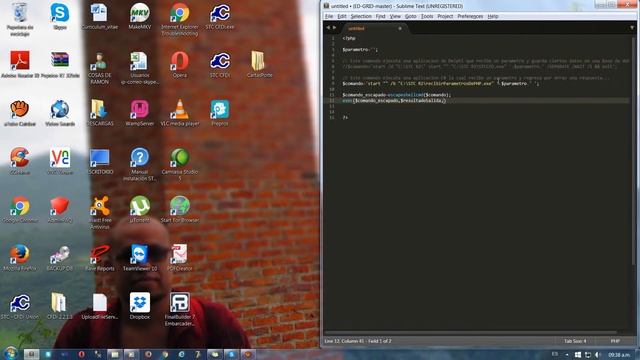This screenshot has height=360, width=640.
Task: Open the PDFCreator desktop shortcut
Action: [180, 258]
